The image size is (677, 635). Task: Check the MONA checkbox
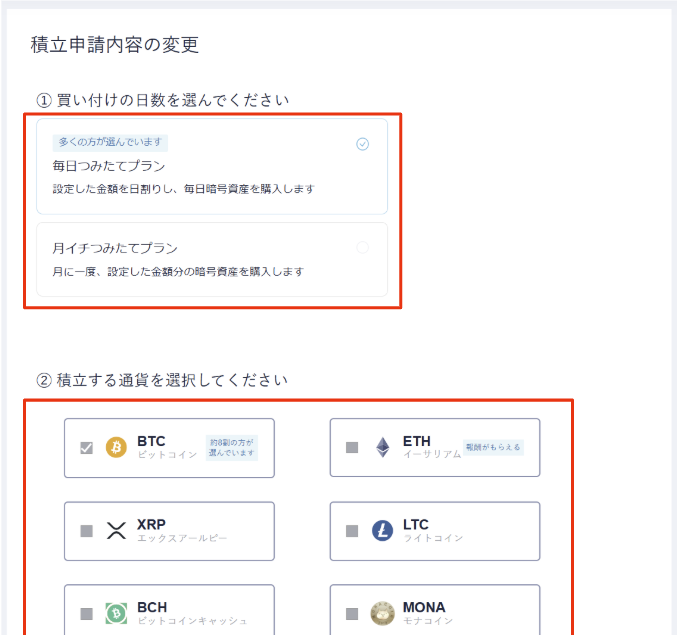[x=352, y=613]
